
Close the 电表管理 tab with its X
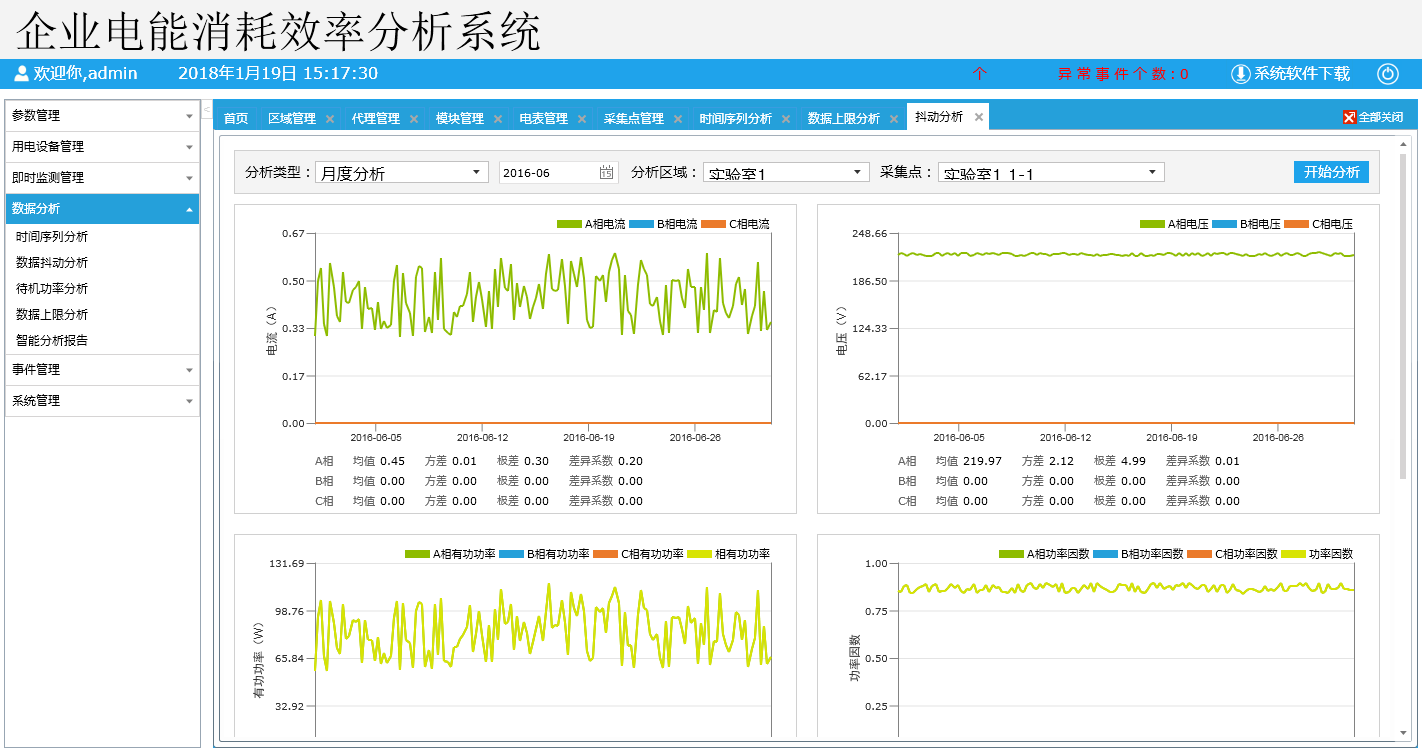(582, 119)
